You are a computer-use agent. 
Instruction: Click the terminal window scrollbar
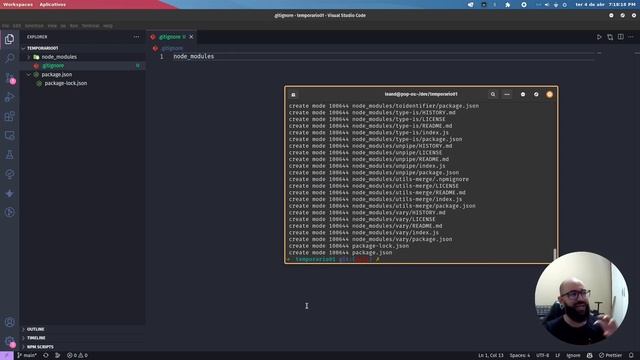coord(554,254)
